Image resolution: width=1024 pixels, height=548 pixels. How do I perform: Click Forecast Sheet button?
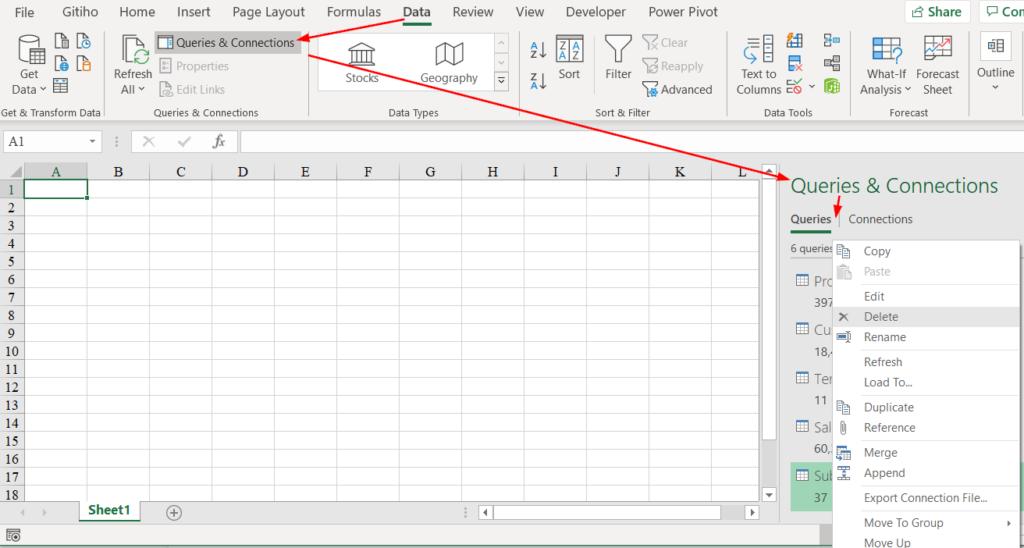937,65
